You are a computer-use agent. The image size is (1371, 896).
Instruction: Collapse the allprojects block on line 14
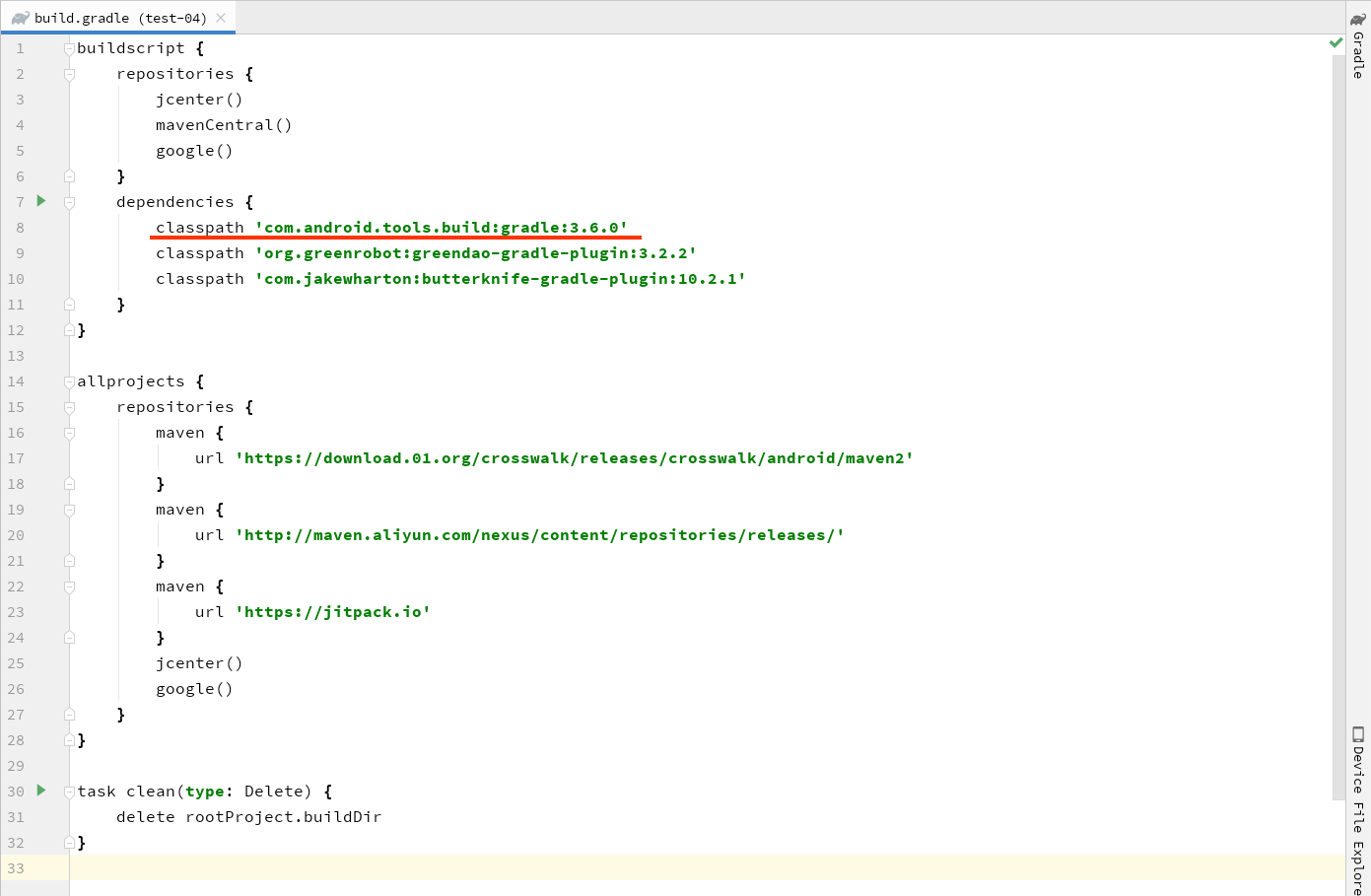[69, 381]
